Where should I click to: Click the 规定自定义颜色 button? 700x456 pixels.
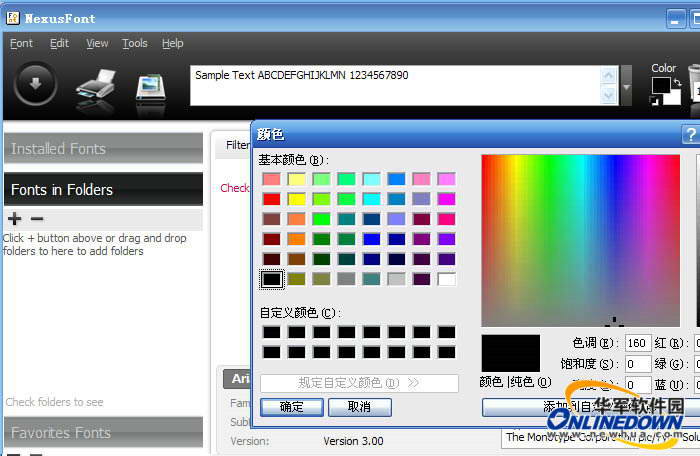coord(359,383)
